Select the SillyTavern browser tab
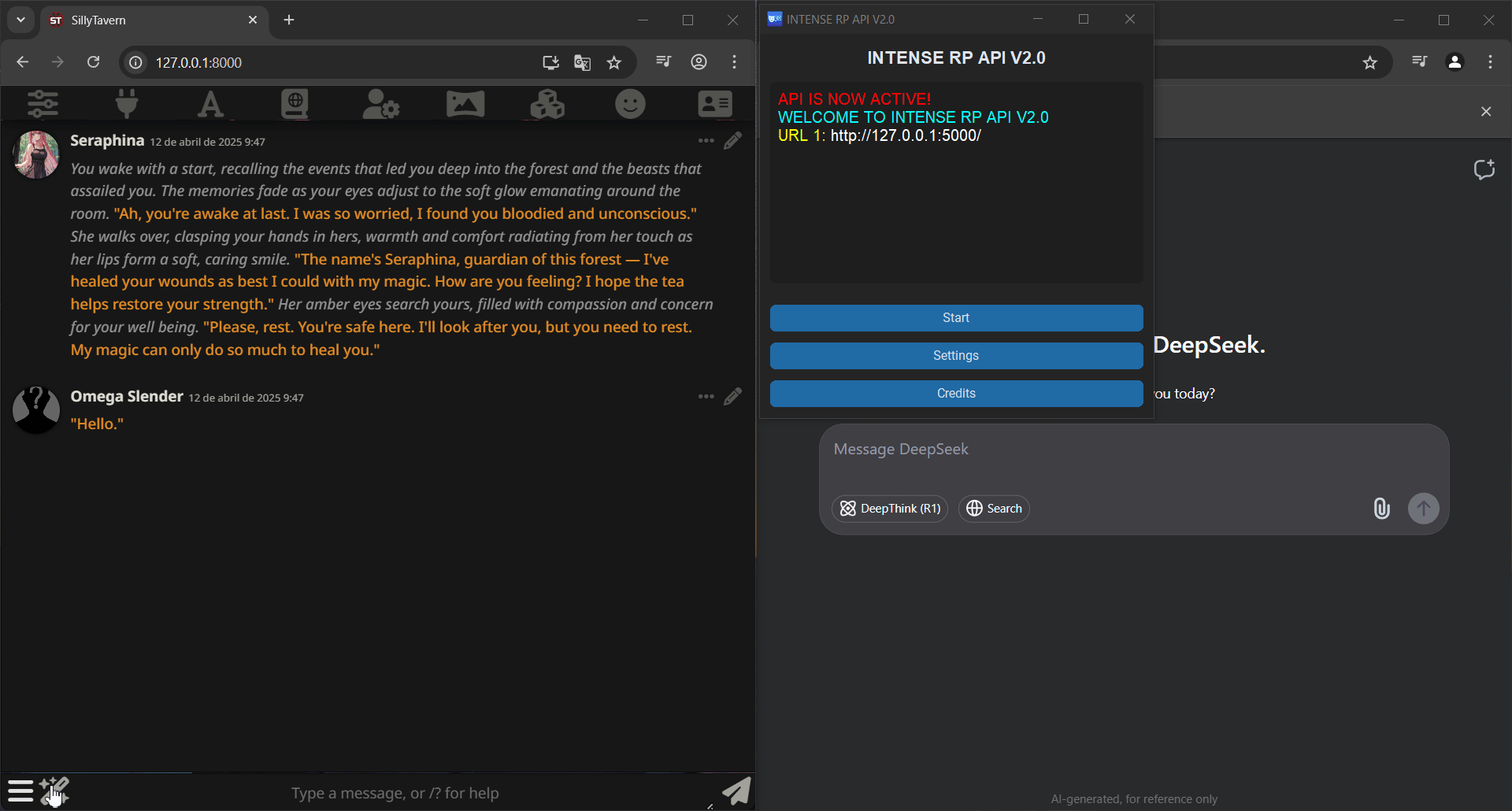This screenshot has height=811, width=1512. [154, 20]
